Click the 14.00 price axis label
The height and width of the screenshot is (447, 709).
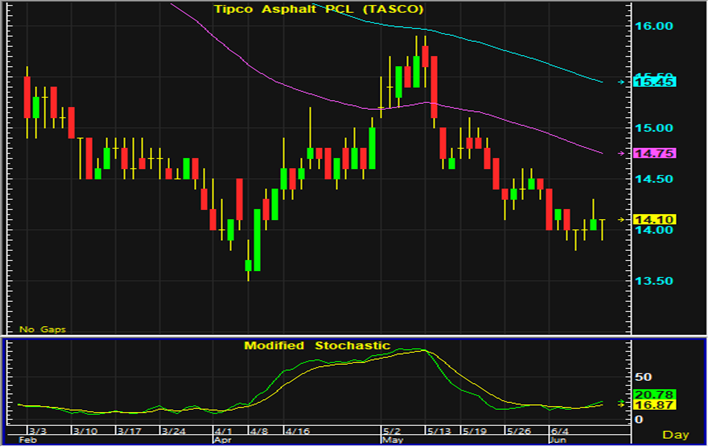click(x=654, y=230)
